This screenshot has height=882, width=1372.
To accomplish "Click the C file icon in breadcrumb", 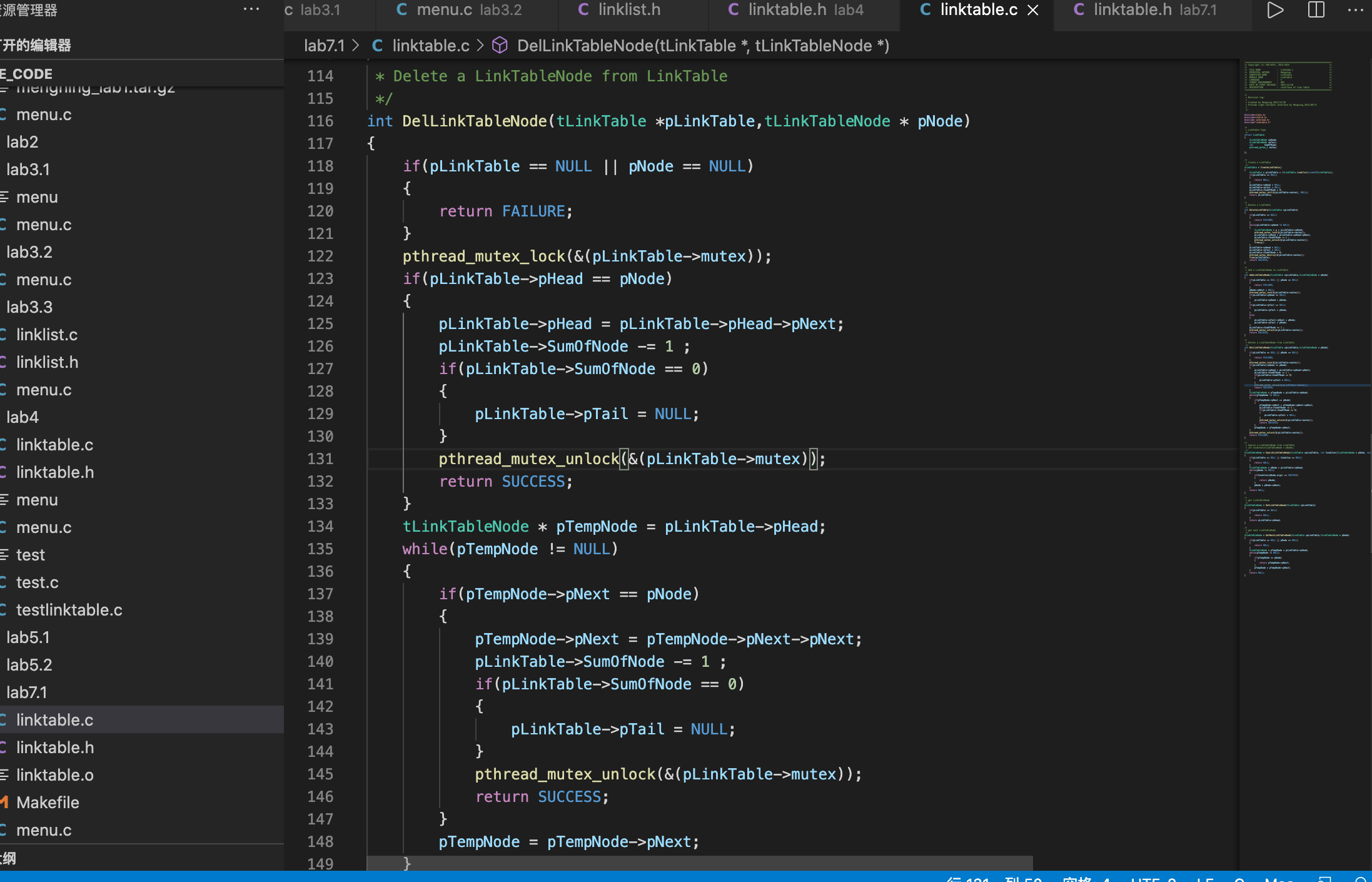I will pos(378,46).
